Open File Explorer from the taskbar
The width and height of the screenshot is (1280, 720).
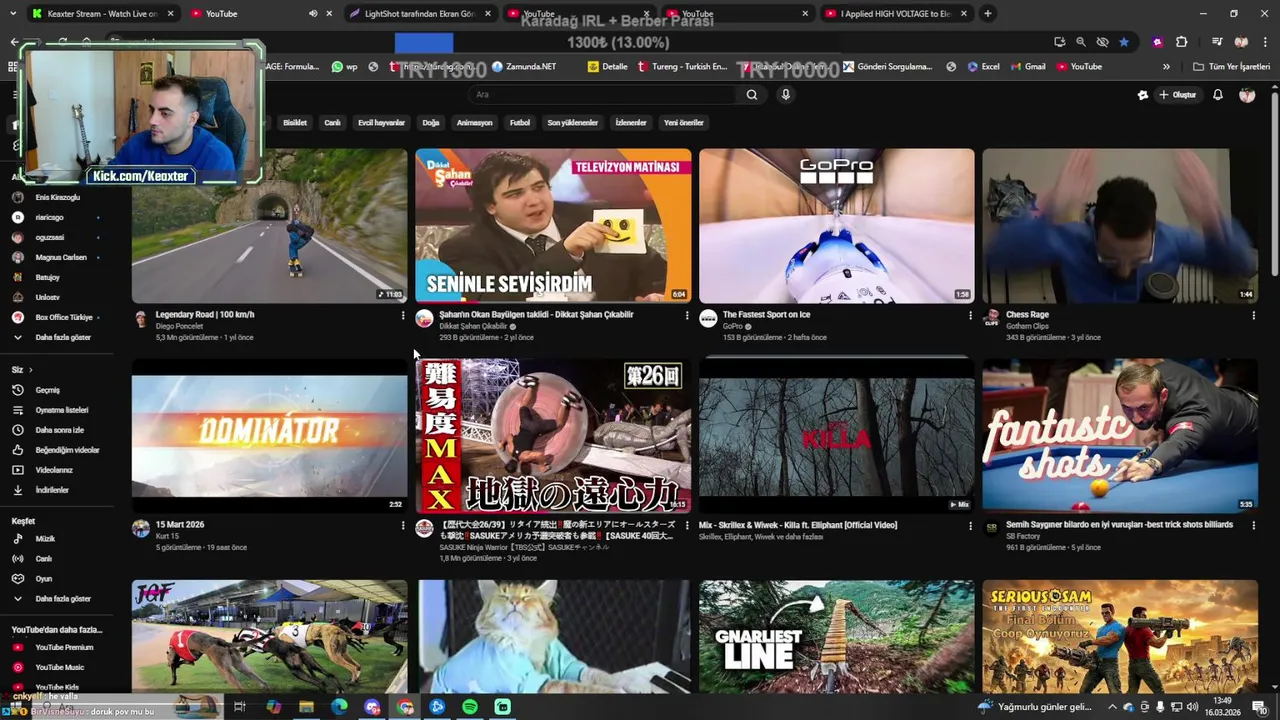[x=306, y=707]
